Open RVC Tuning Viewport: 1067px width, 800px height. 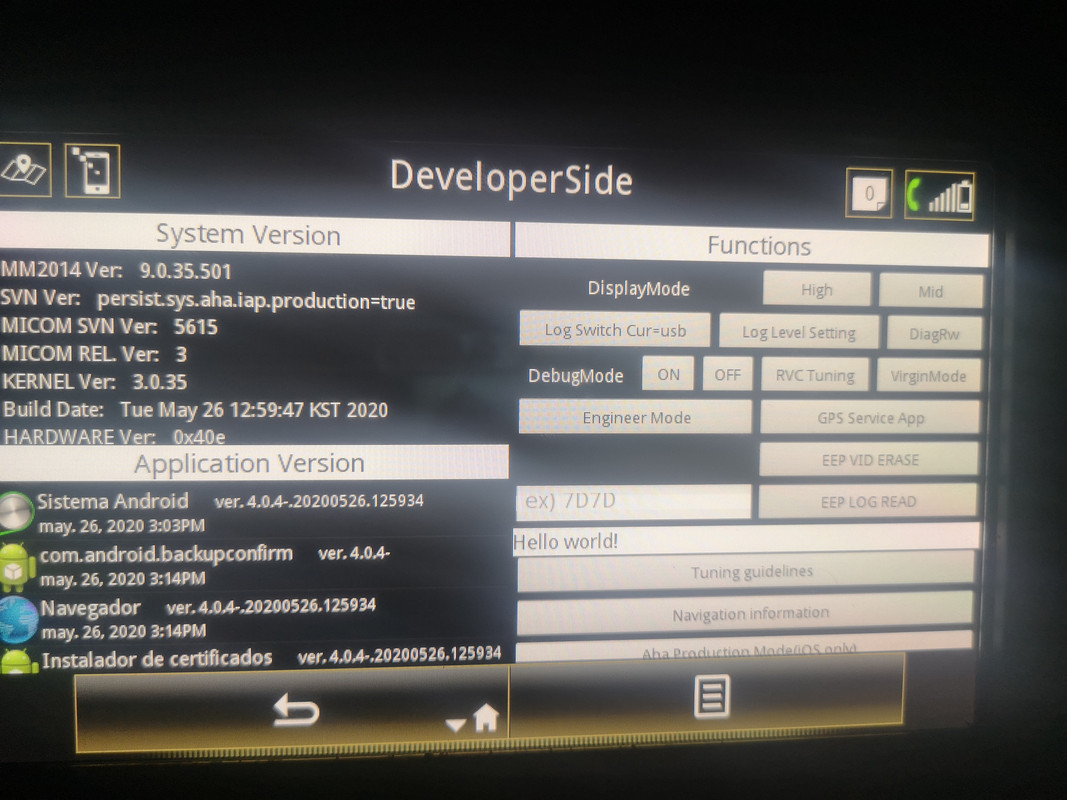pyautogui.click(x=815, y=376)
